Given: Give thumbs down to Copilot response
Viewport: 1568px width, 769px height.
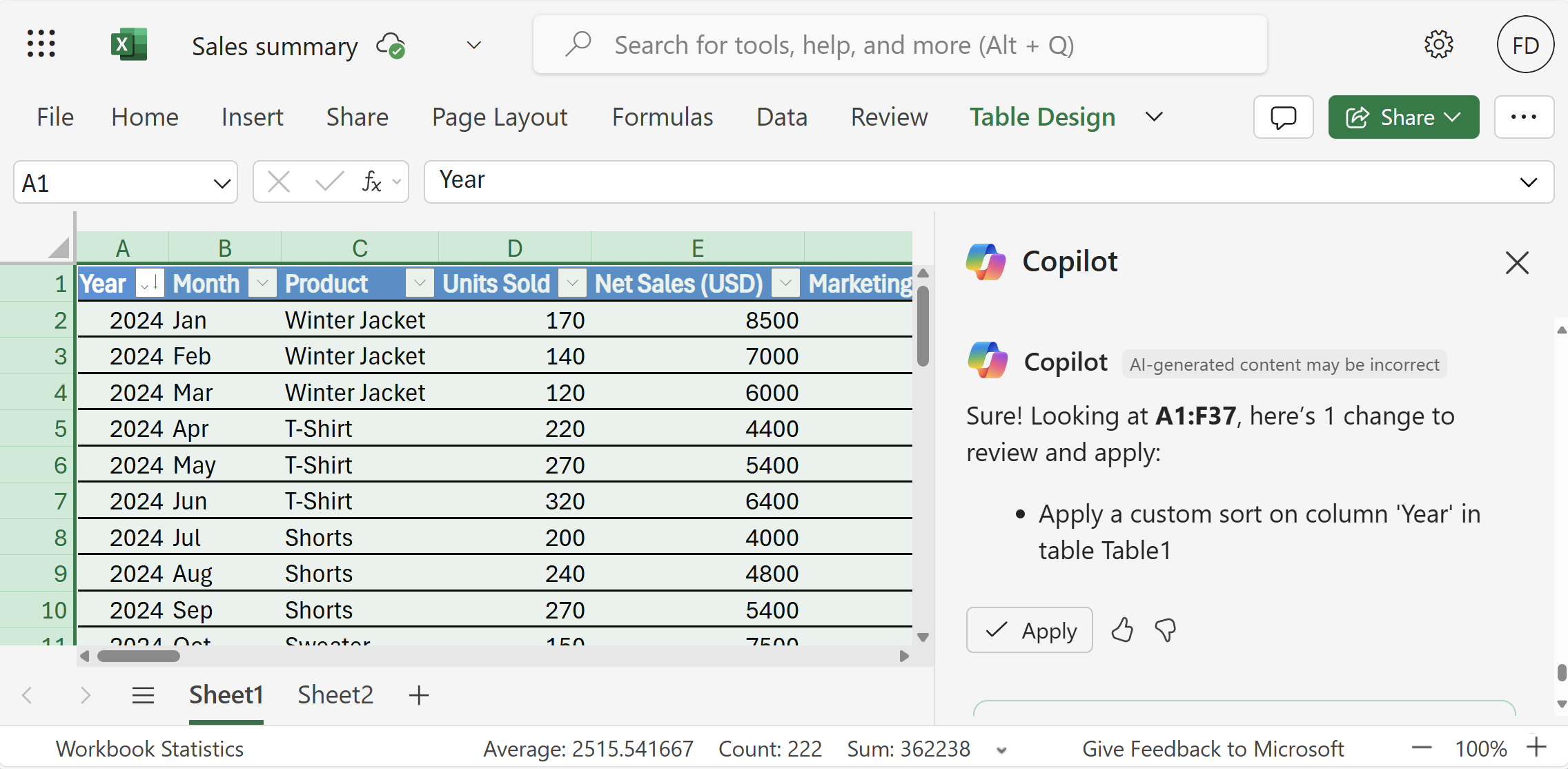Looking at the screenshot, I should pyautogui.click(x=1166, y=630).
